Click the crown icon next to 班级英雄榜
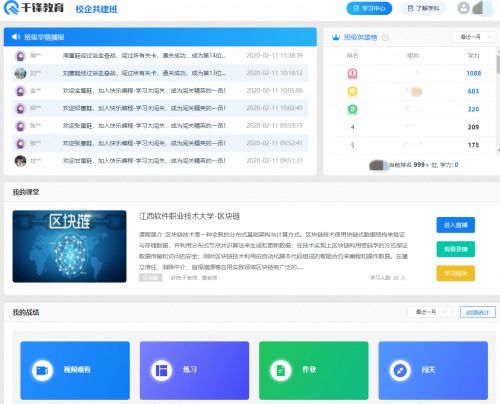Screen dimensions: 500x404 click(336, 37)
